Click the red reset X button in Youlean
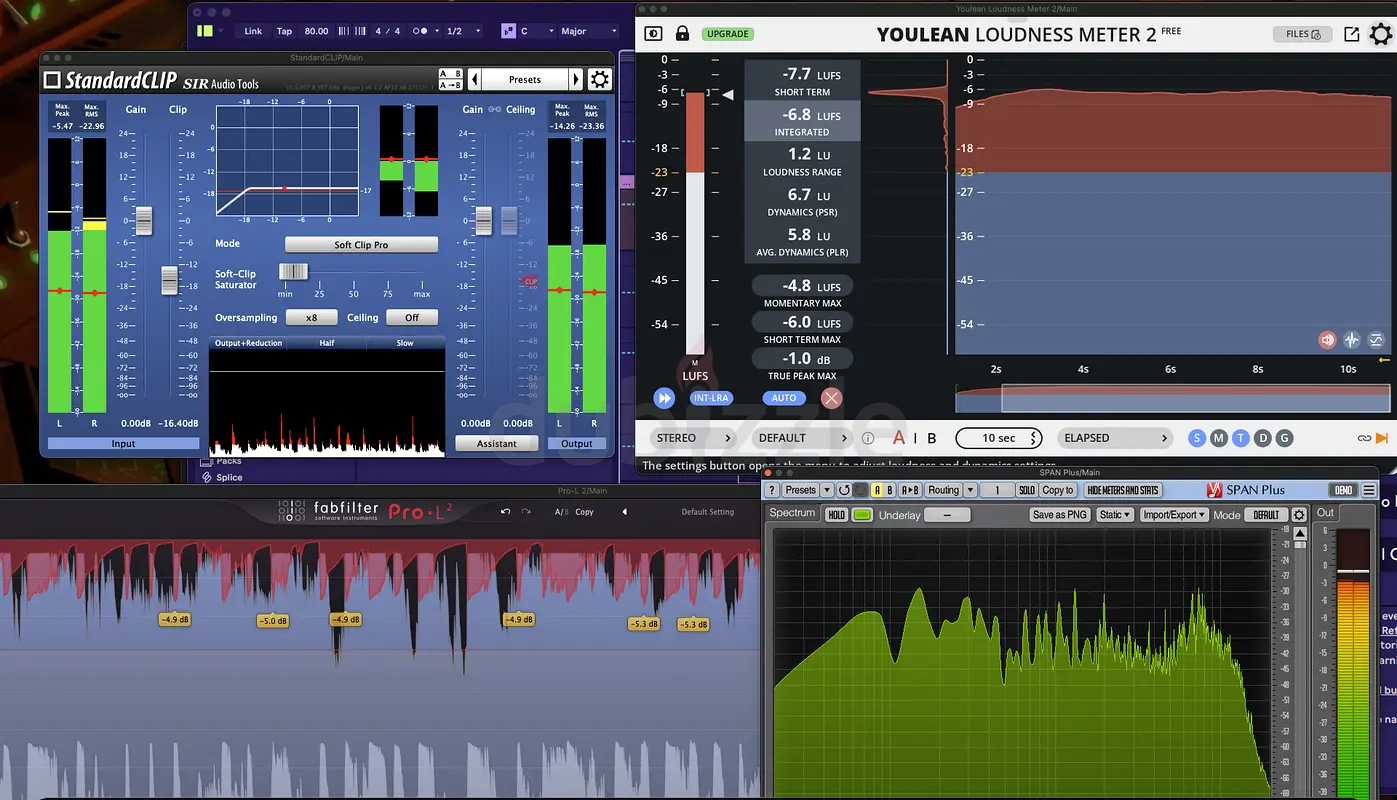The height and width of the screenshot is (800, 1397). click(831, 398)
